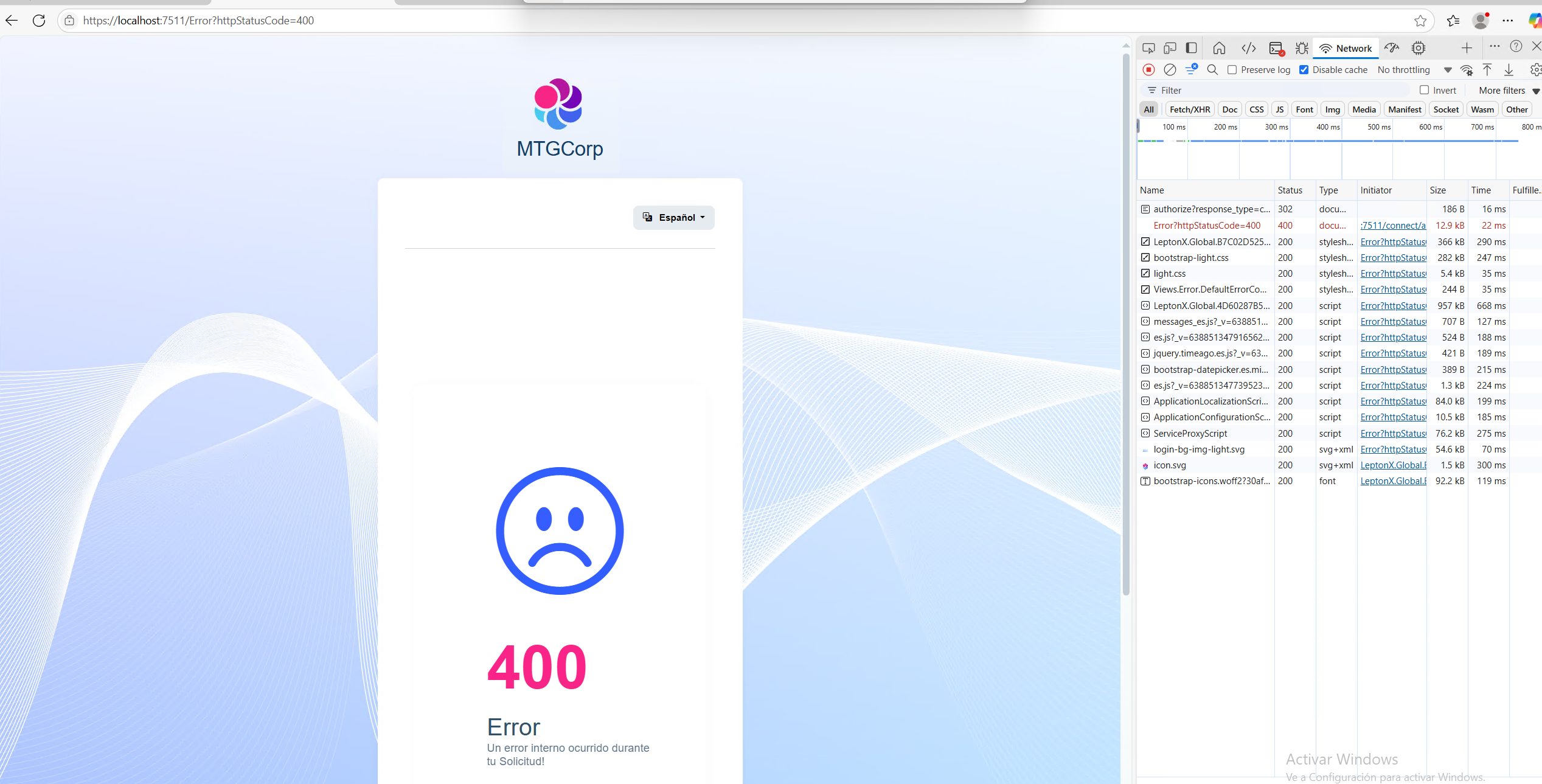Open the DevTools search icon
The height and width of the screenshot is (784, 1542).
click(x=1212, y=70)
